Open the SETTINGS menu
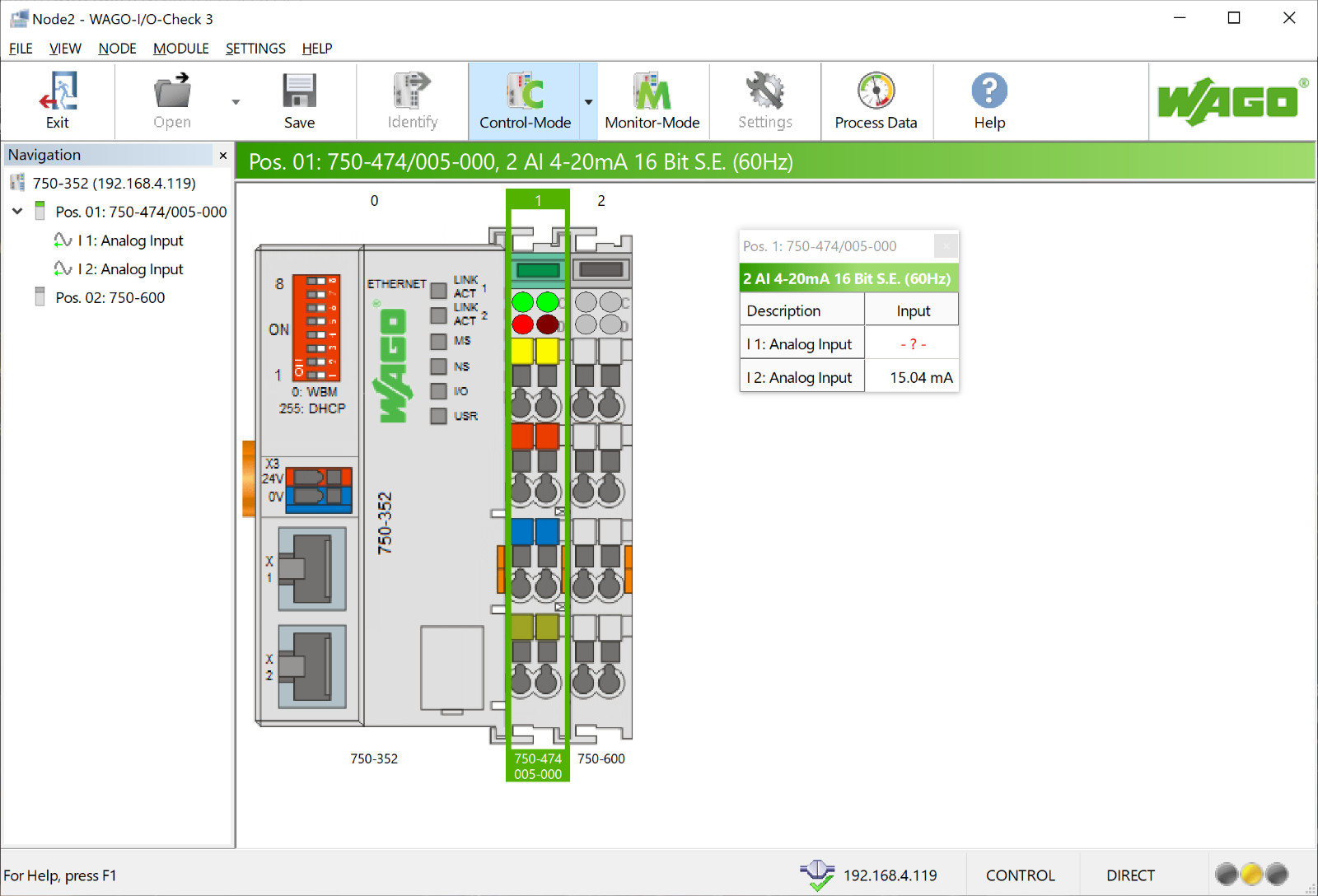Screen dimensions: 1318x896 click(255, 49)
